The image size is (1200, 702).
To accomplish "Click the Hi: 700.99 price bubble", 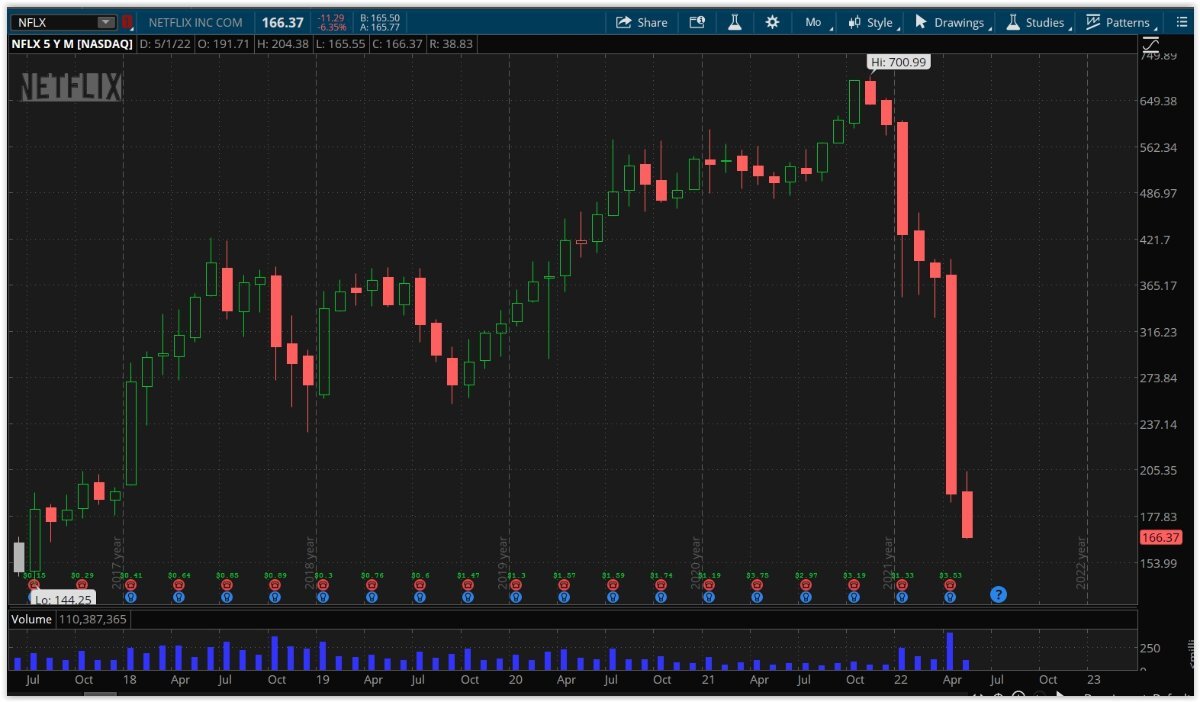I will [x=899, y=62].
